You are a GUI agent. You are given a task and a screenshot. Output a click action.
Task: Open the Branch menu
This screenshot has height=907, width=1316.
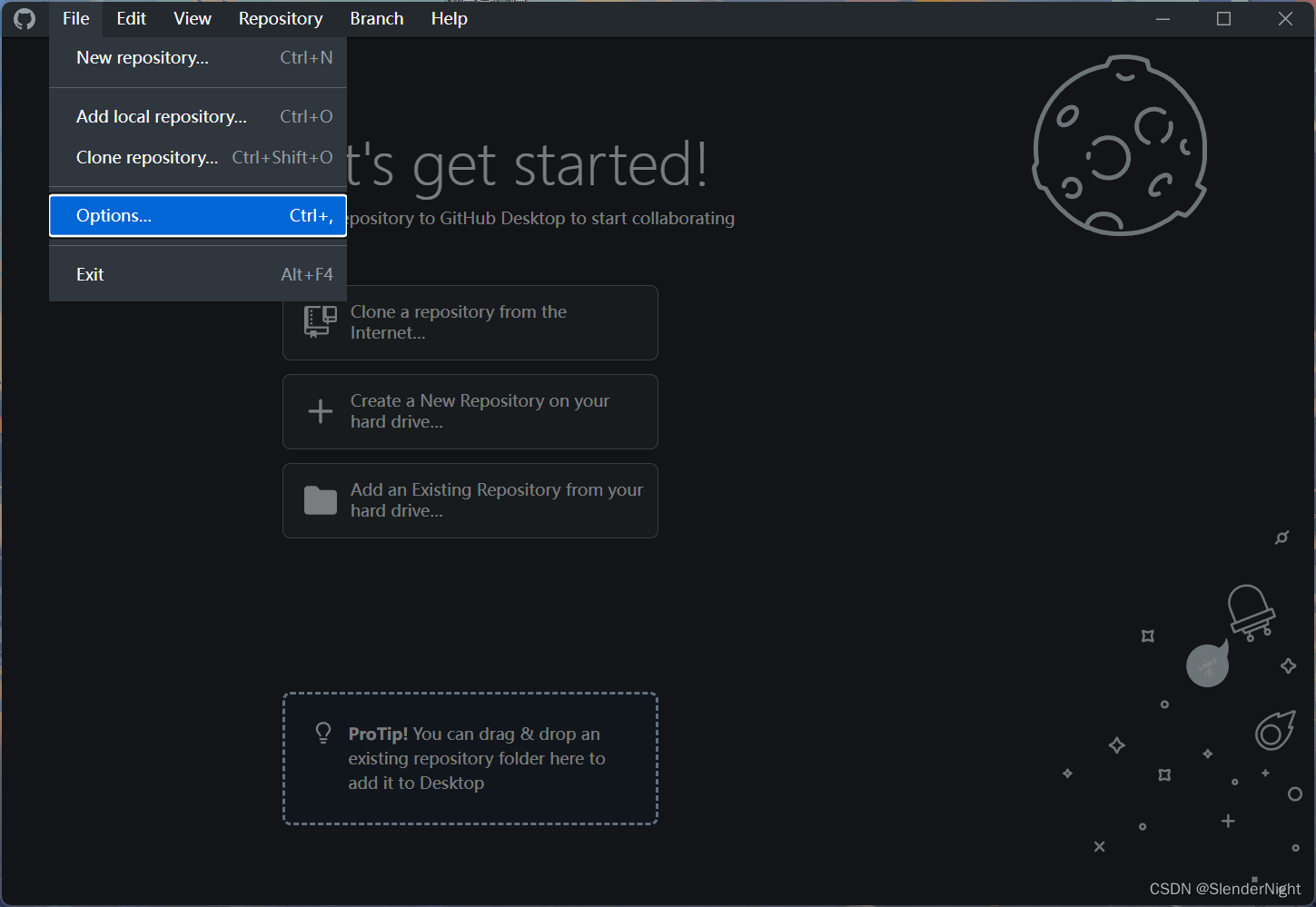point(377,19)
